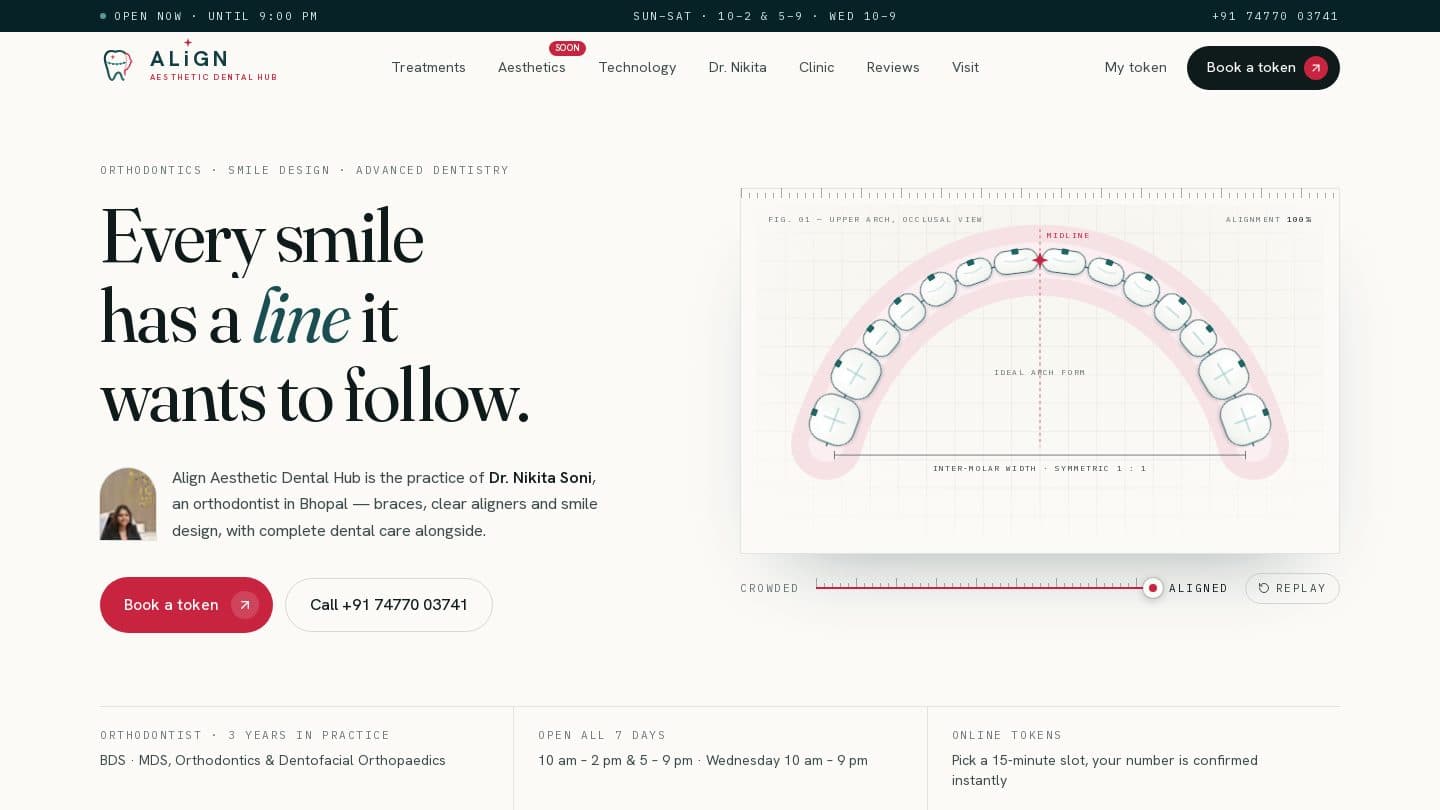Click the Align tooth logo icon

117,65
